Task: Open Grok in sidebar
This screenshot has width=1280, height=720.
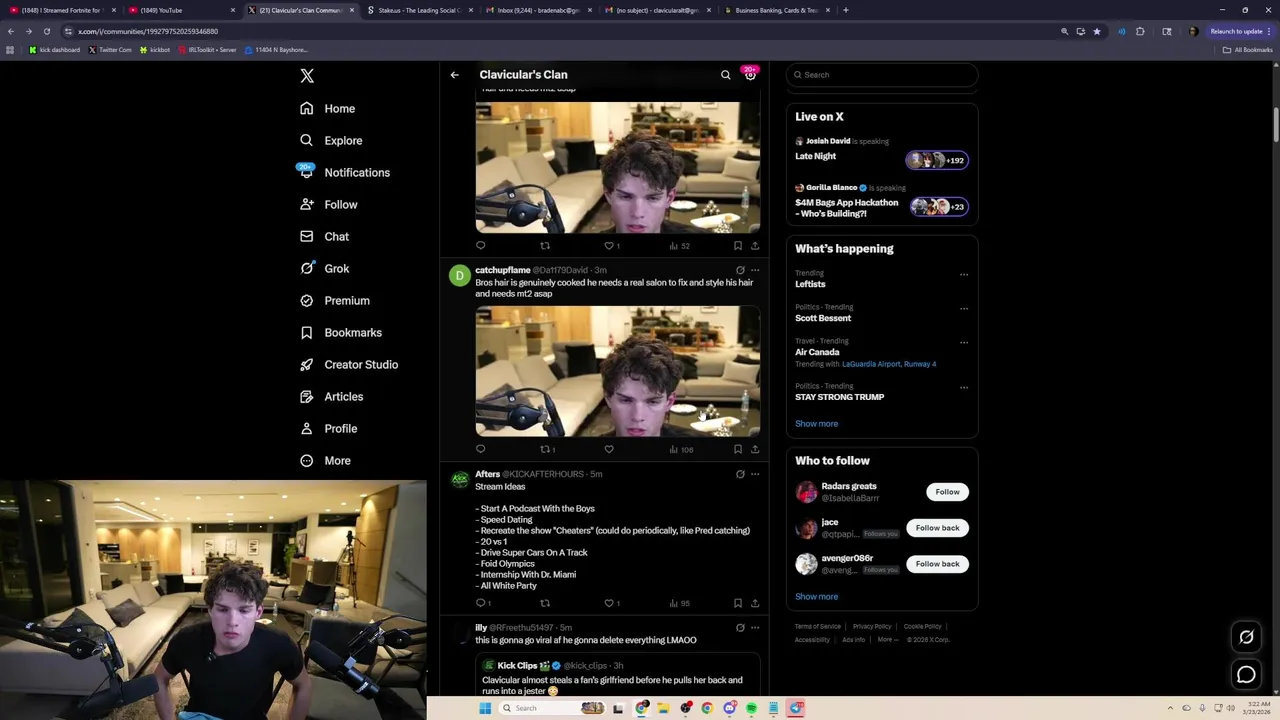Action: point(324,268)
